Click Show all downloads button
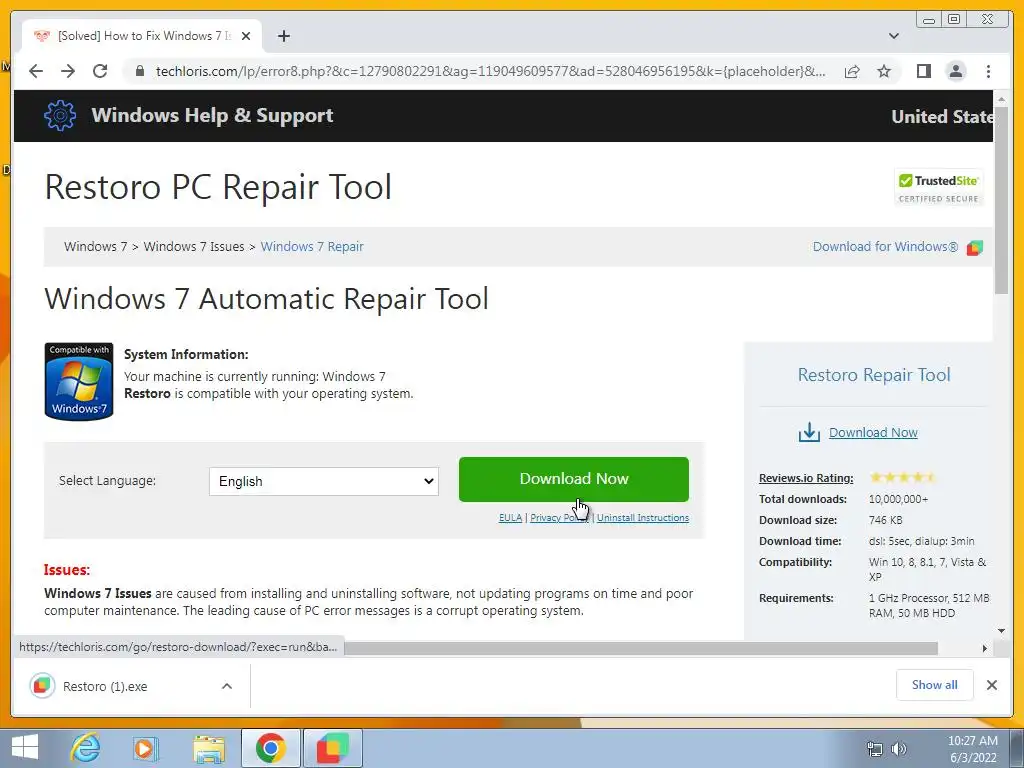This screenshot has width=1024, height=768. [x=935, y=685]
